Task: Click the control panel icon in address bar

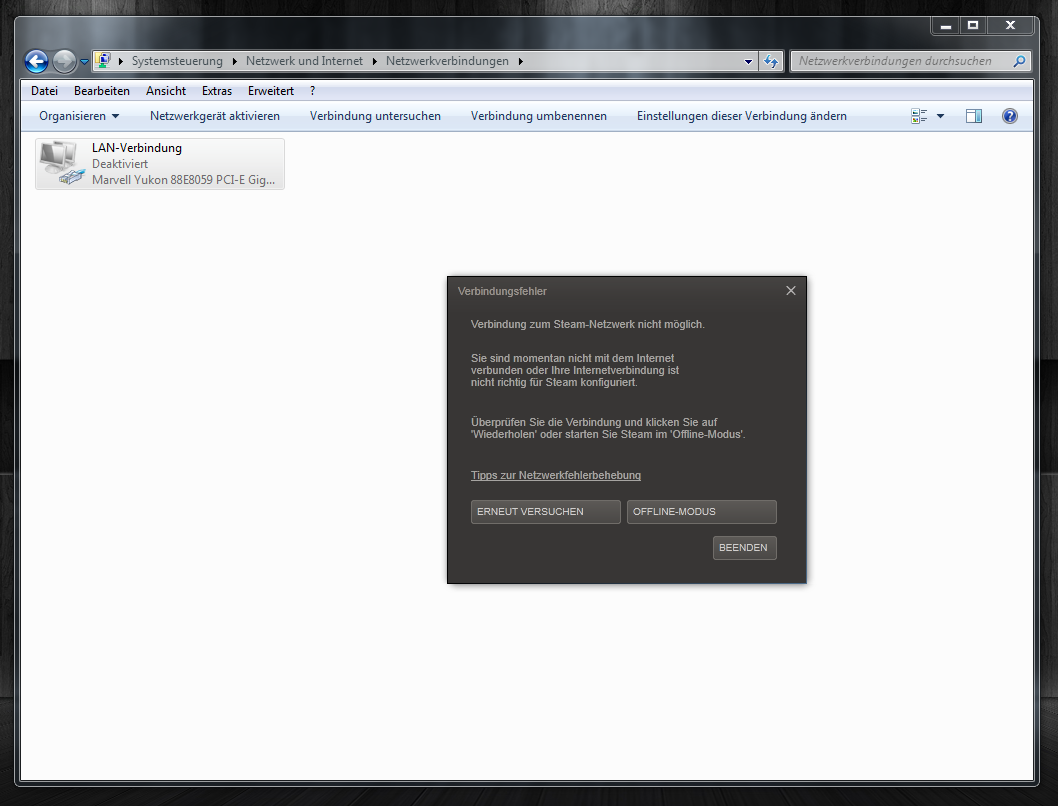Action: [x=103, y=60]
